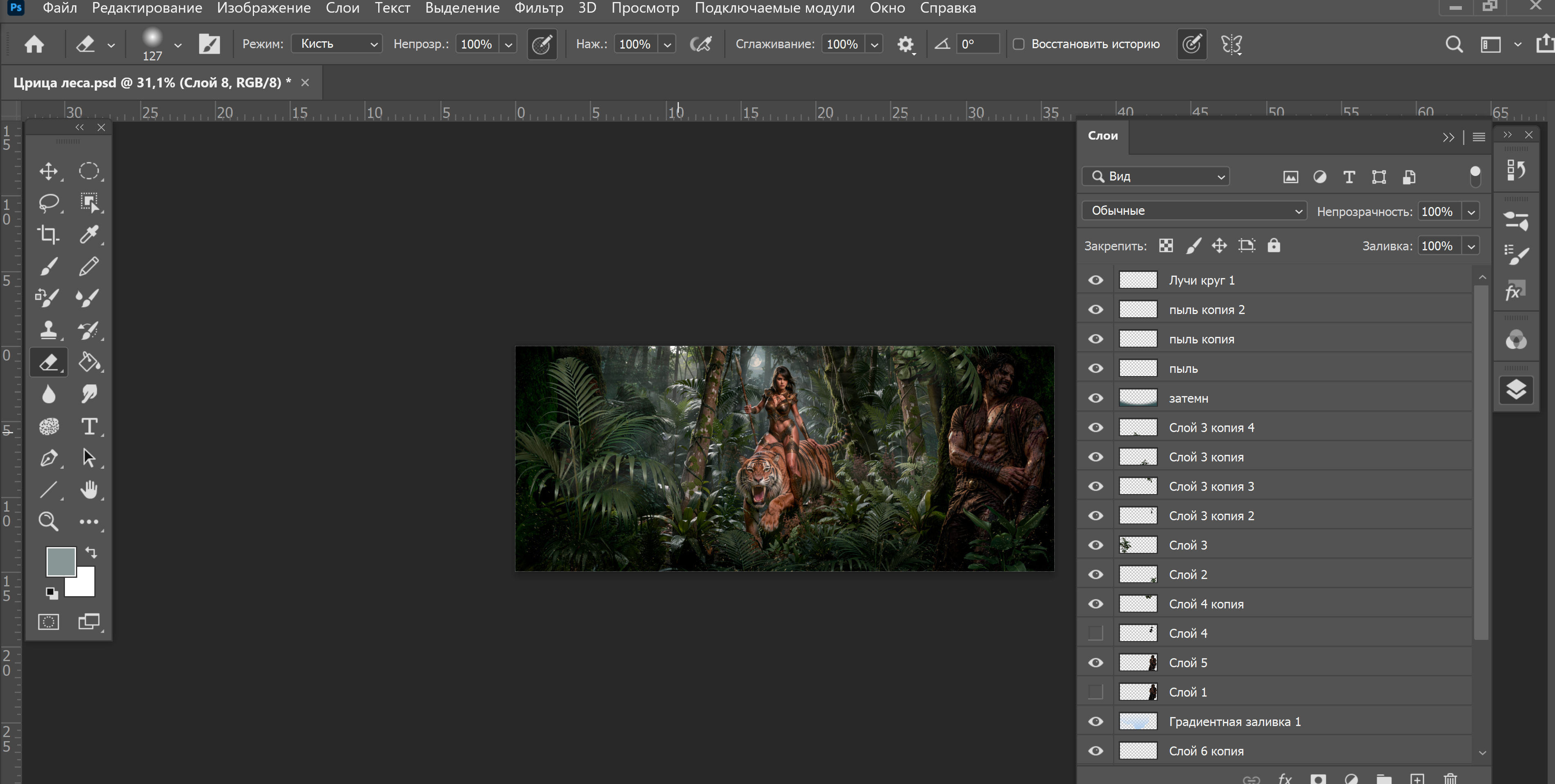Open the Редактирование menu
Viewport: 1555px width, 784px height.
pyautogui.click(x=147, y=8)
